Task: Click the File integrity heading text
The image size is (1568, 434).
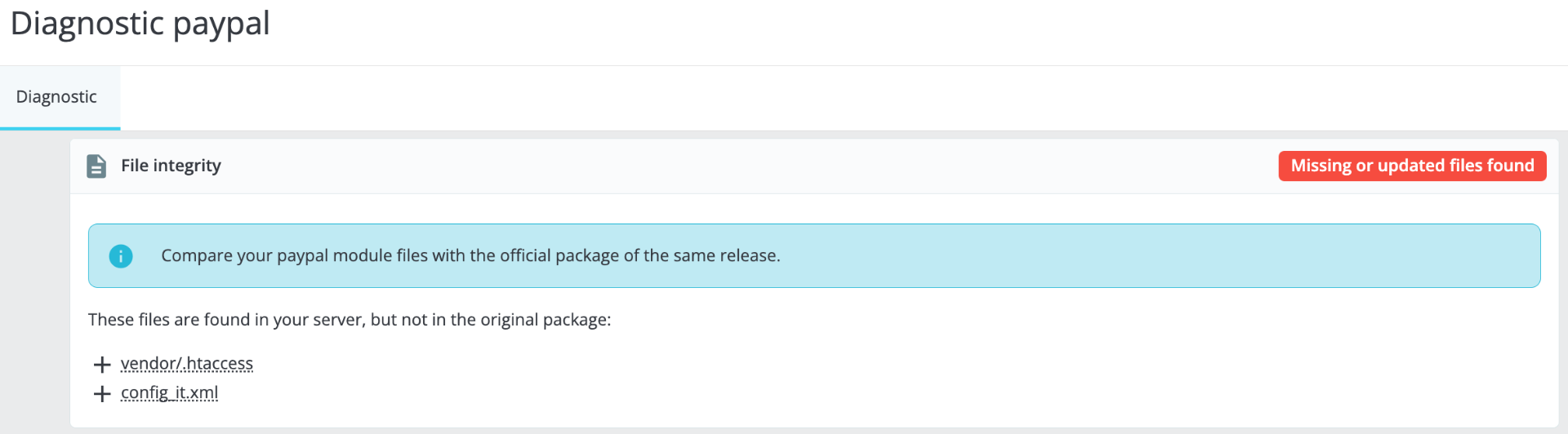Action: tap(171, 166)
